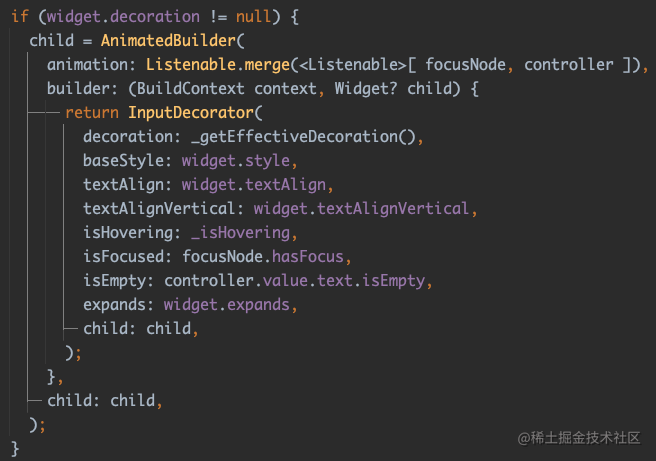656x461 pixels.
Task: Place cursor on widget.textAlignVertical value
Action: [x=361, y=209]
